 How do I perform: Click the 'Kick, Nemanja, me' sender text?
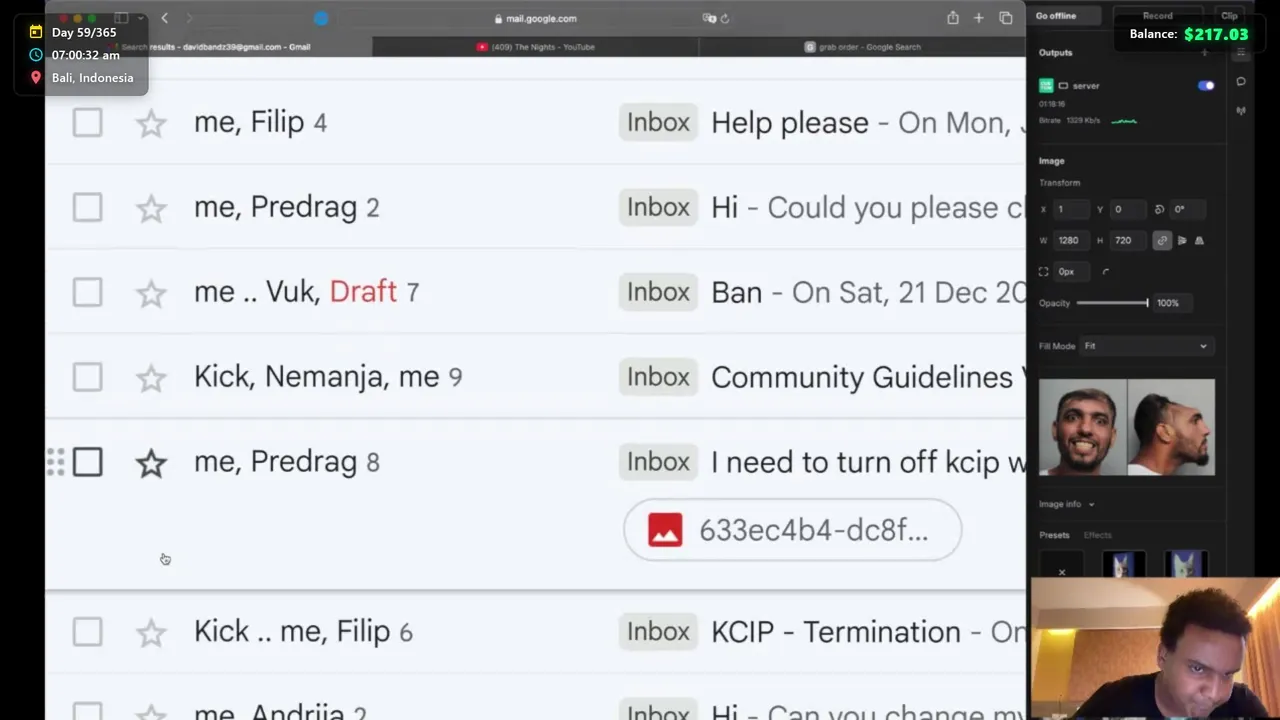[x=316, y=377]
